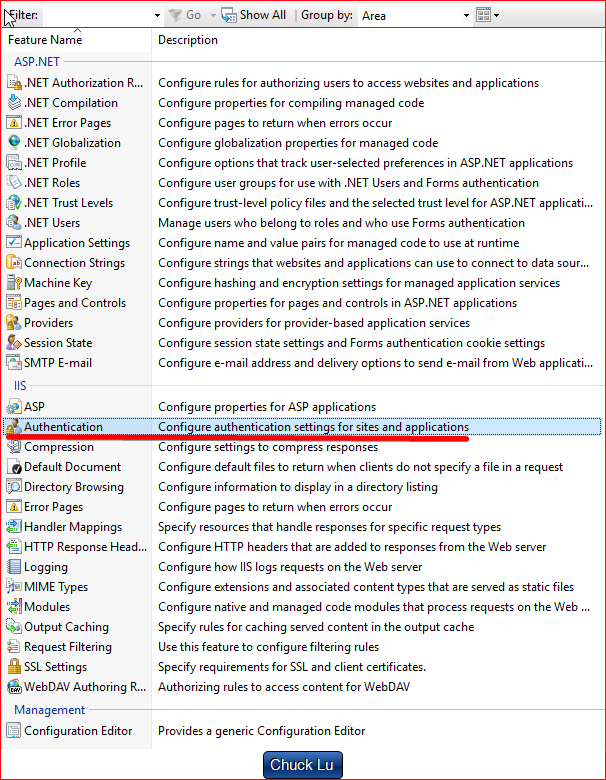
Task: Click the Go filter button
Action: [185, 15]
